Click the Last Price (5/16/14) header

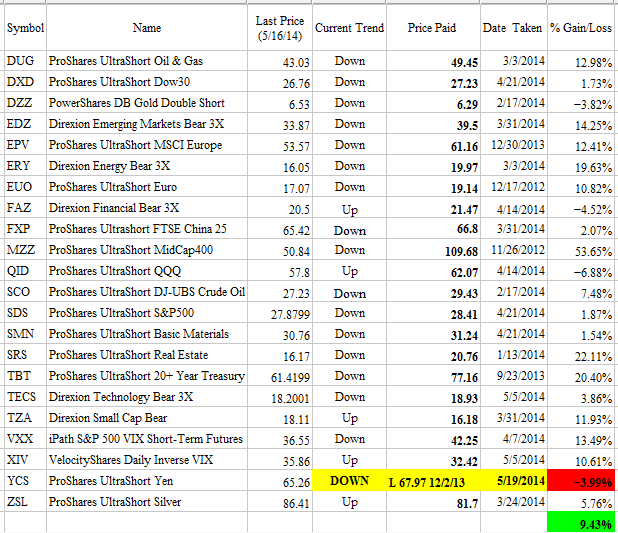[280, 28]
